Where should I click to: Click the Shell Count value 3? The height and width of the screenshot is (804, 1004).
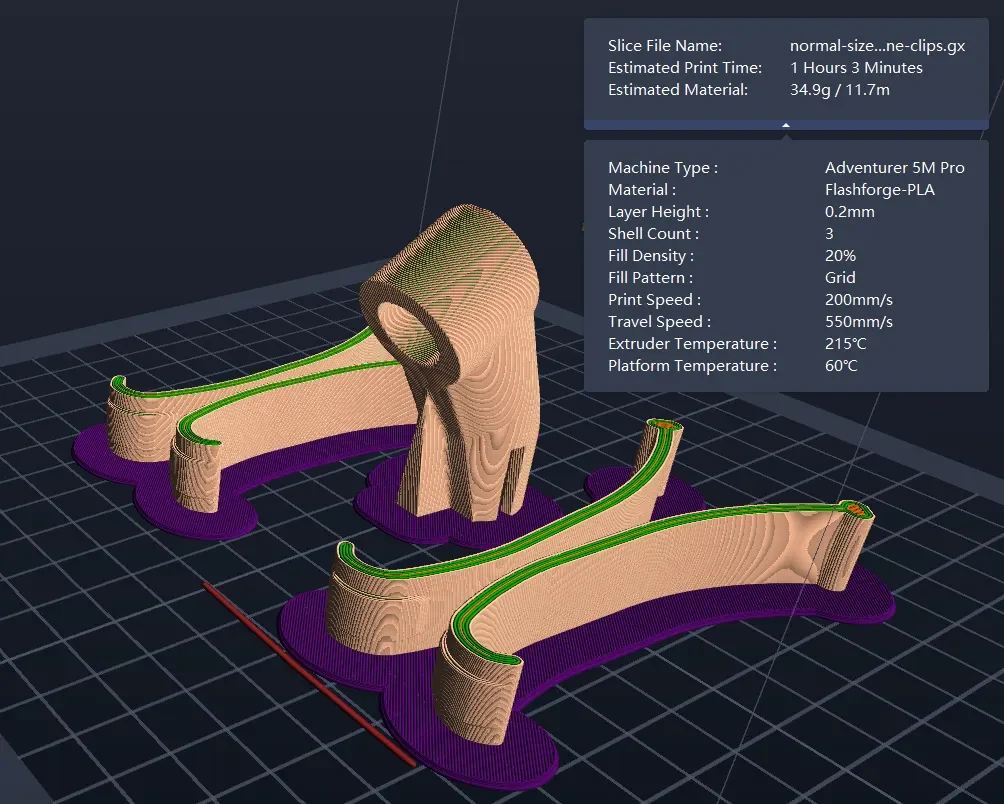[x=829, y=234]
